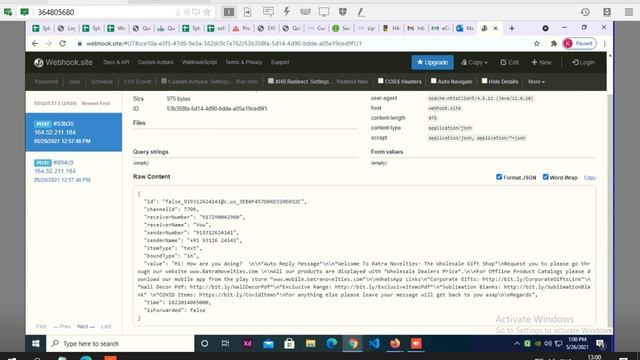Close the active webhook.site tab
Viewport: 640px width, 360px height.
(496, 28)
